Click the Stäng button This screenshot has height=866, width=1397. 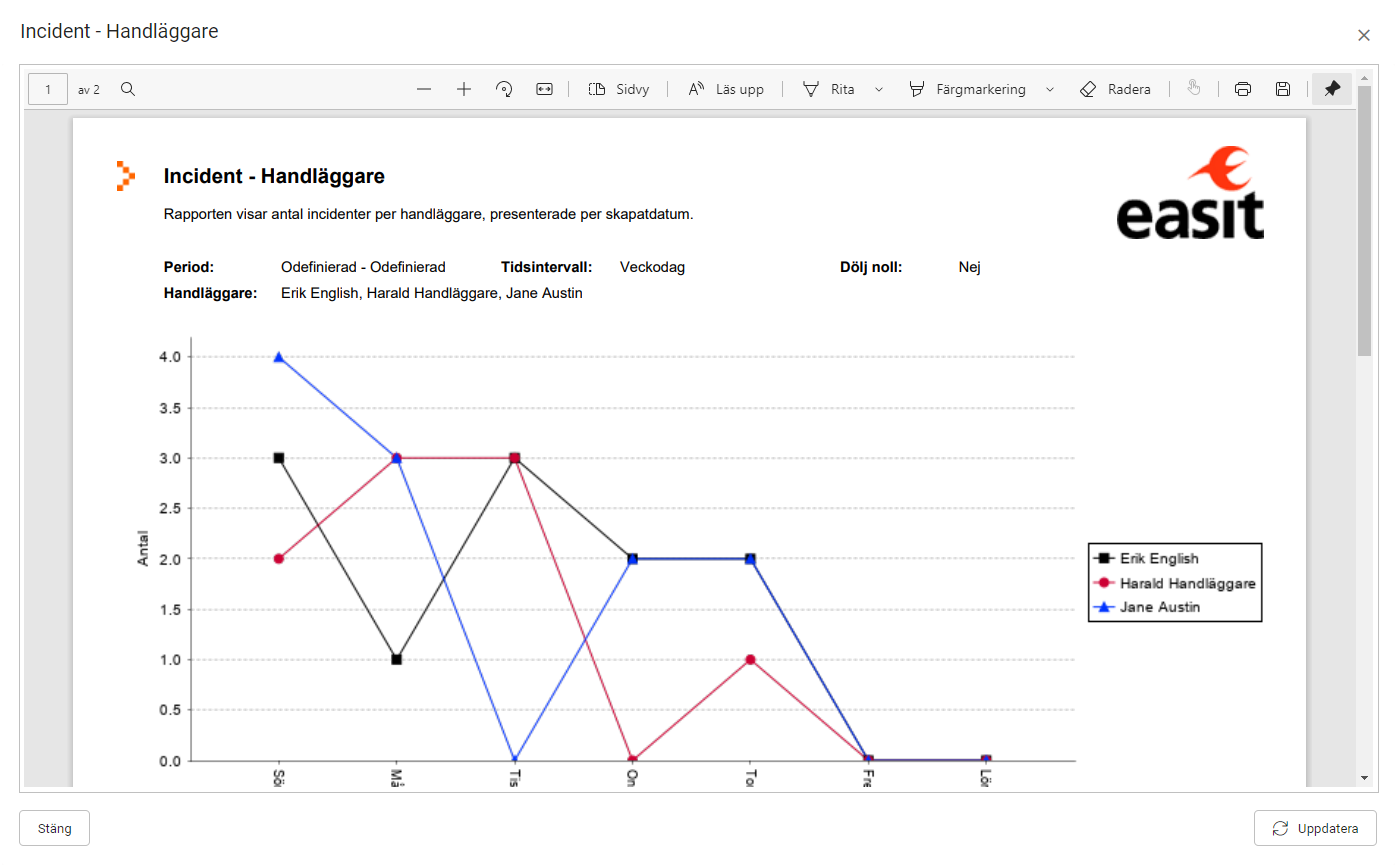(55, 828)
